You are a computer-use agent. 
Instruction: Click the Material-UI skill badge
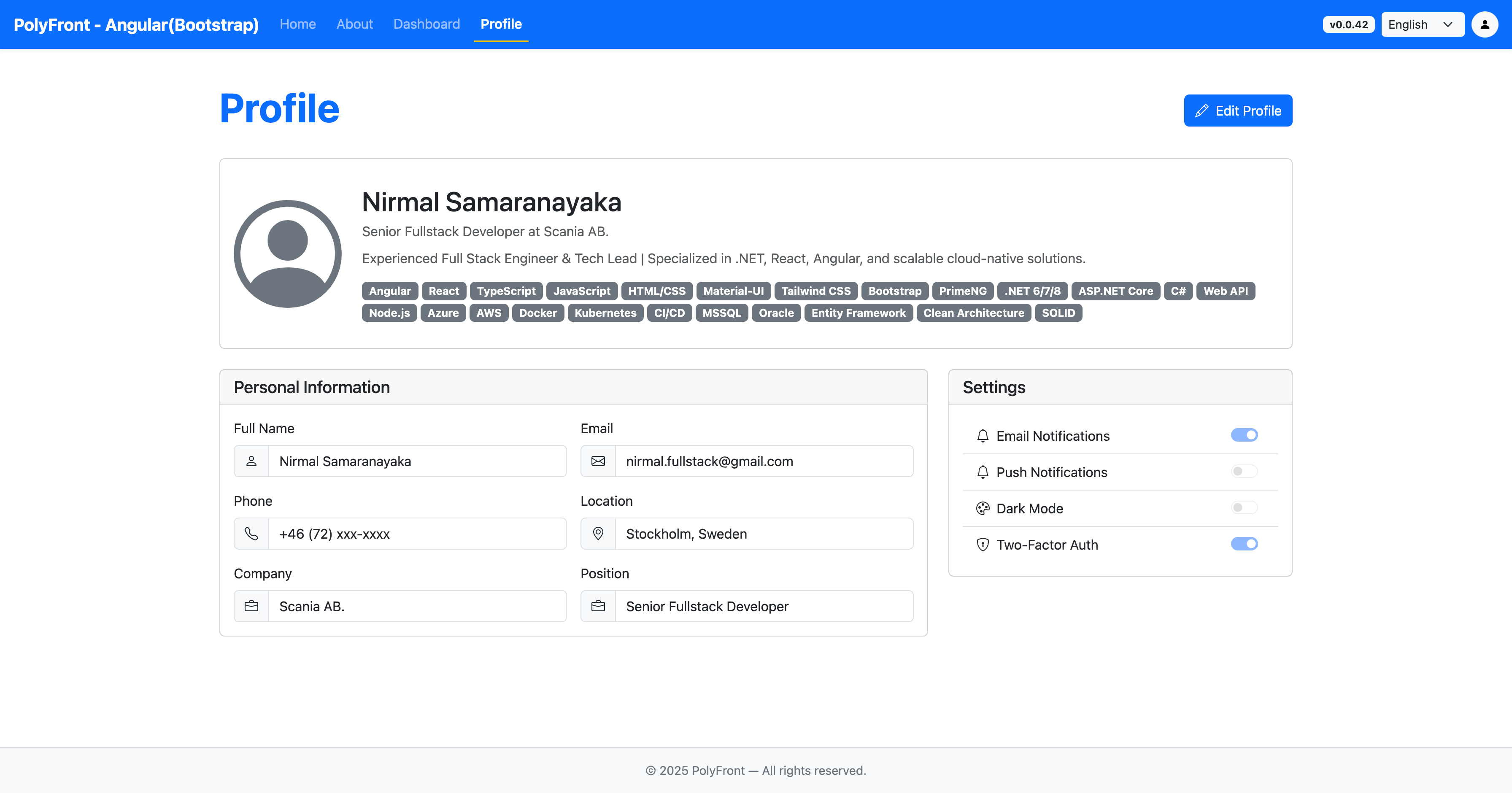pos(734,291)
